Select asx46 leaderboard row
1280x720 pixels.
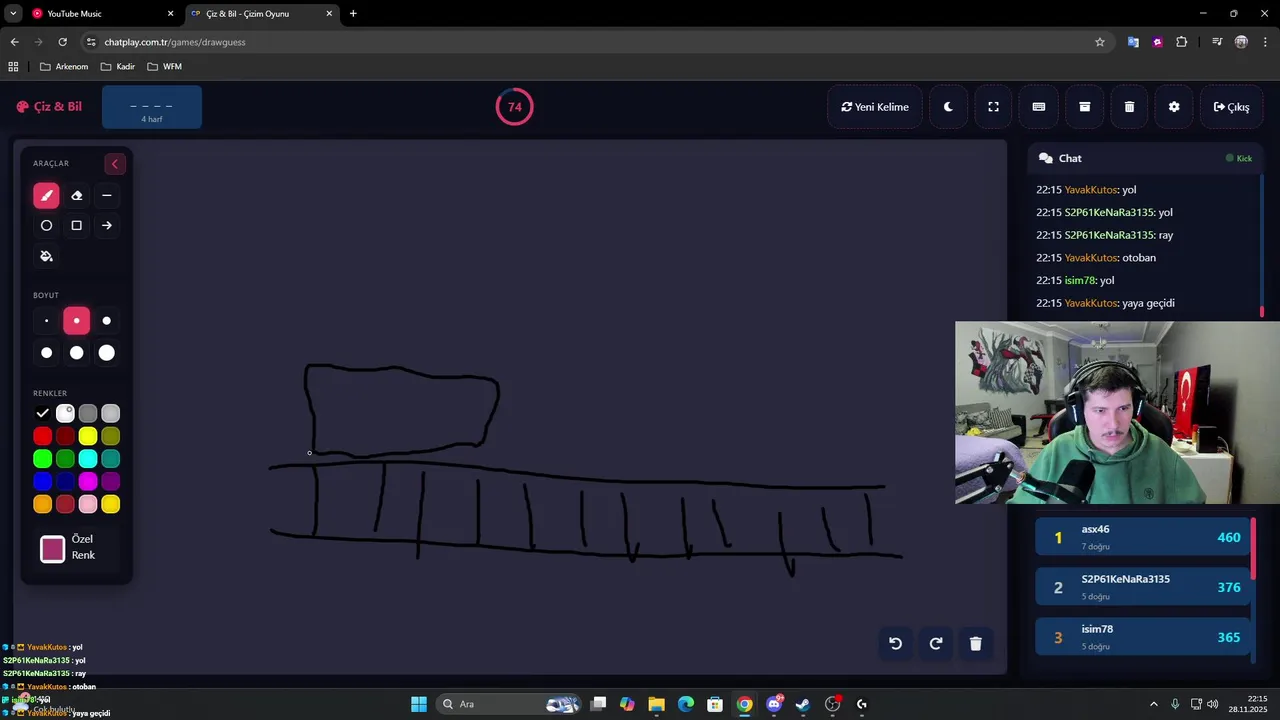(1143, 538)
